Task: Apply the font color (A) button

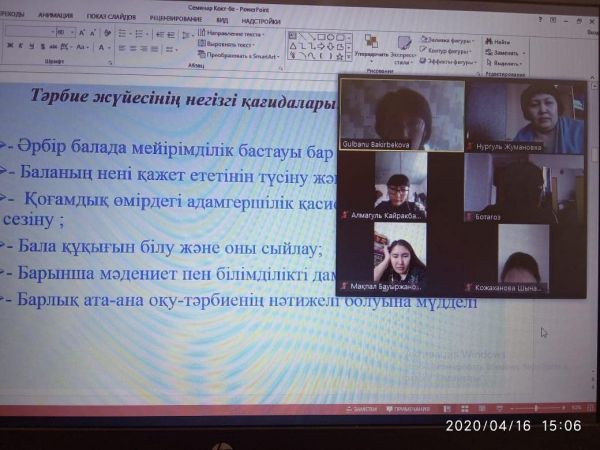Action: [103, 48]
